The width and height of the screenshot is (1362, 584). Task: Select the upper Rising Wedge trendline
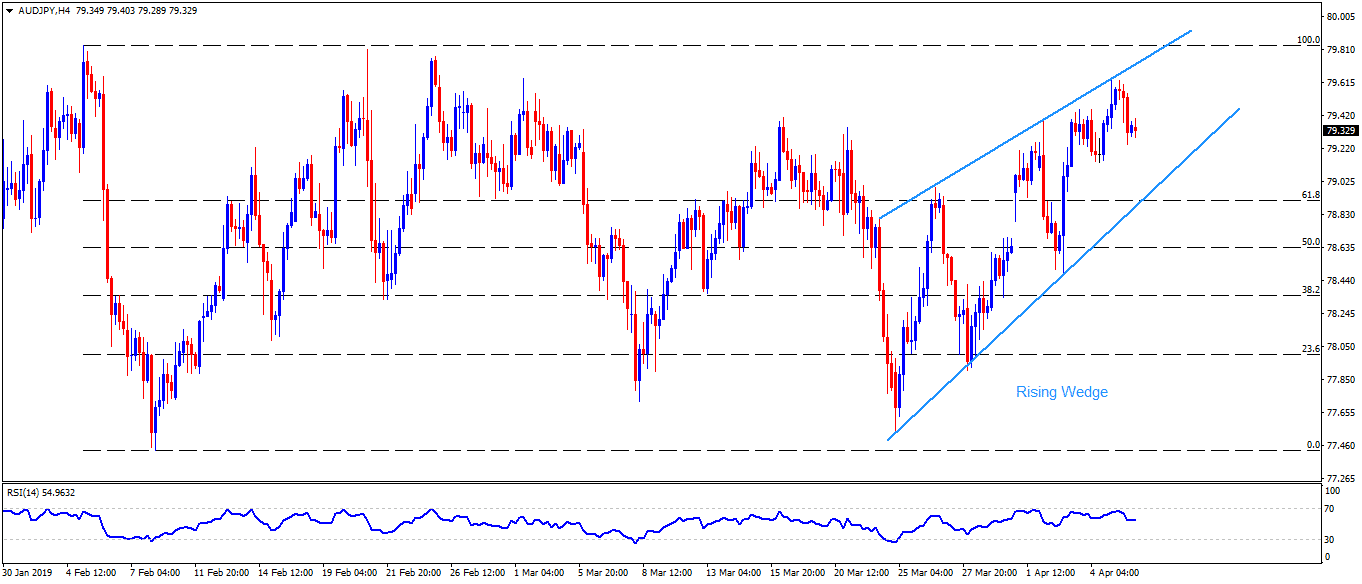(x=1035, y=124)
